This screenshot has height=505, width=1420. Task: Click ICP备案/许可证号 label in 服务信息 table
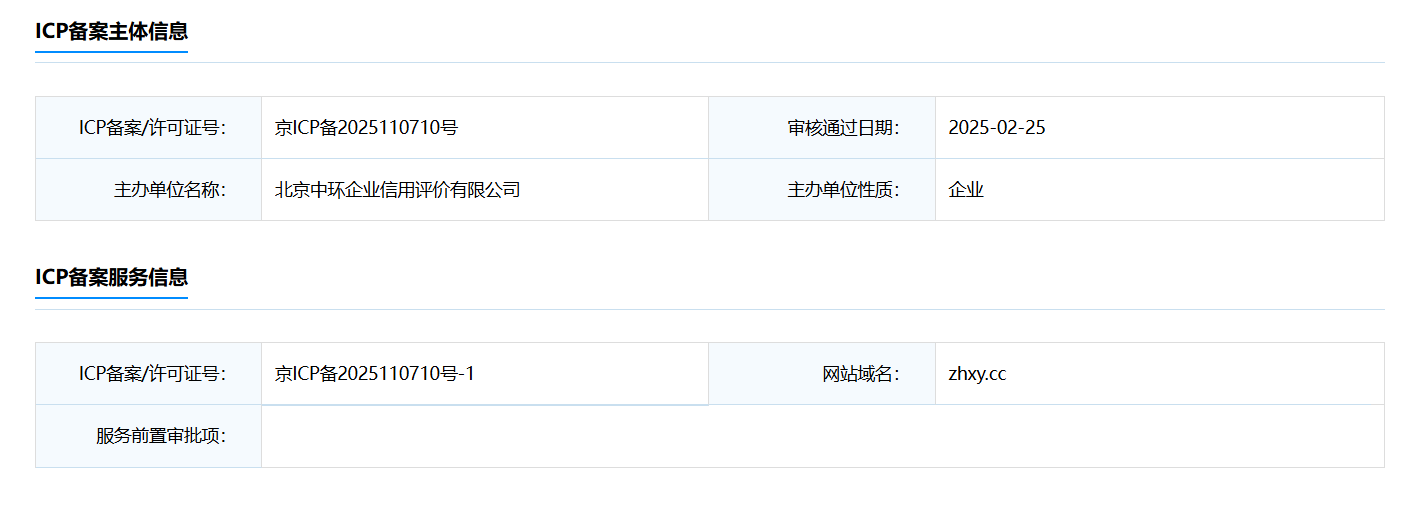click(153, 374)
